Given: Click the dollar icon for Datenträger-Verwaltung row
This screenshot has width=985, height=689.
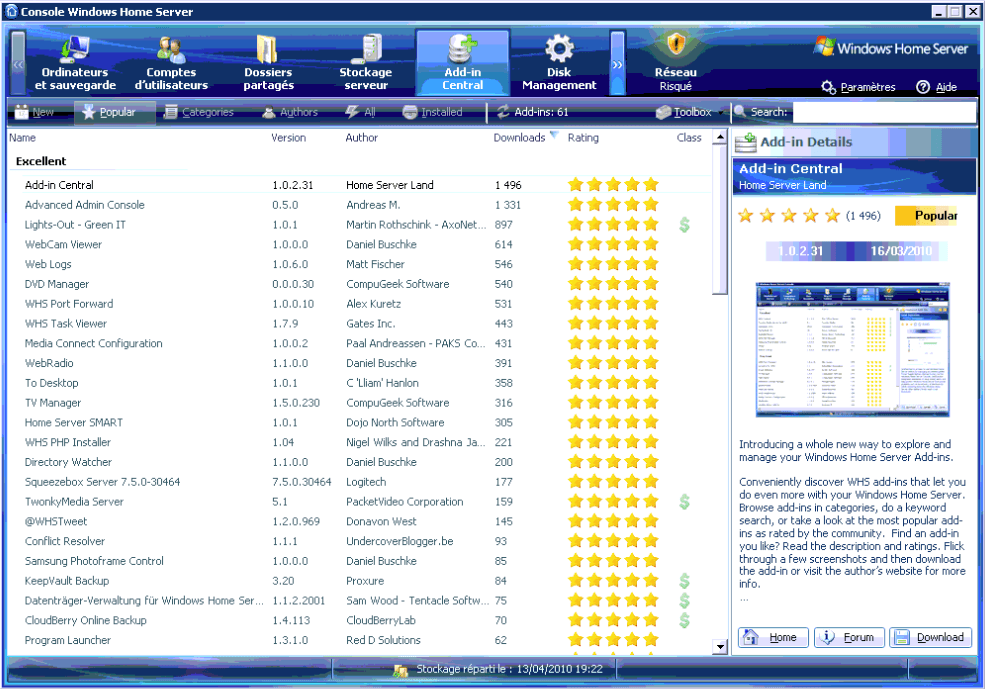Looking at the screenshot, I should point(685,601).
